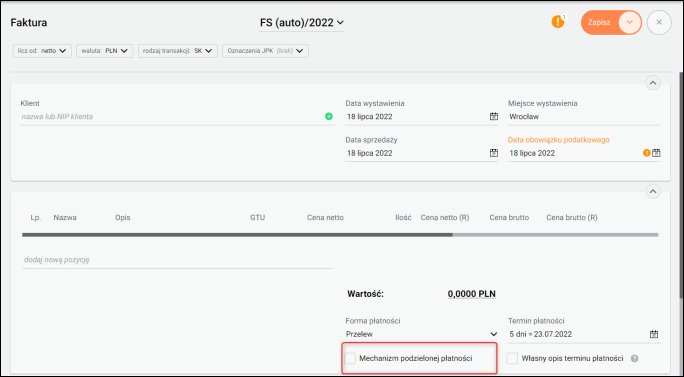Collapse the invoice items section
Screen dimensions: 684x377
click(653, 191)
